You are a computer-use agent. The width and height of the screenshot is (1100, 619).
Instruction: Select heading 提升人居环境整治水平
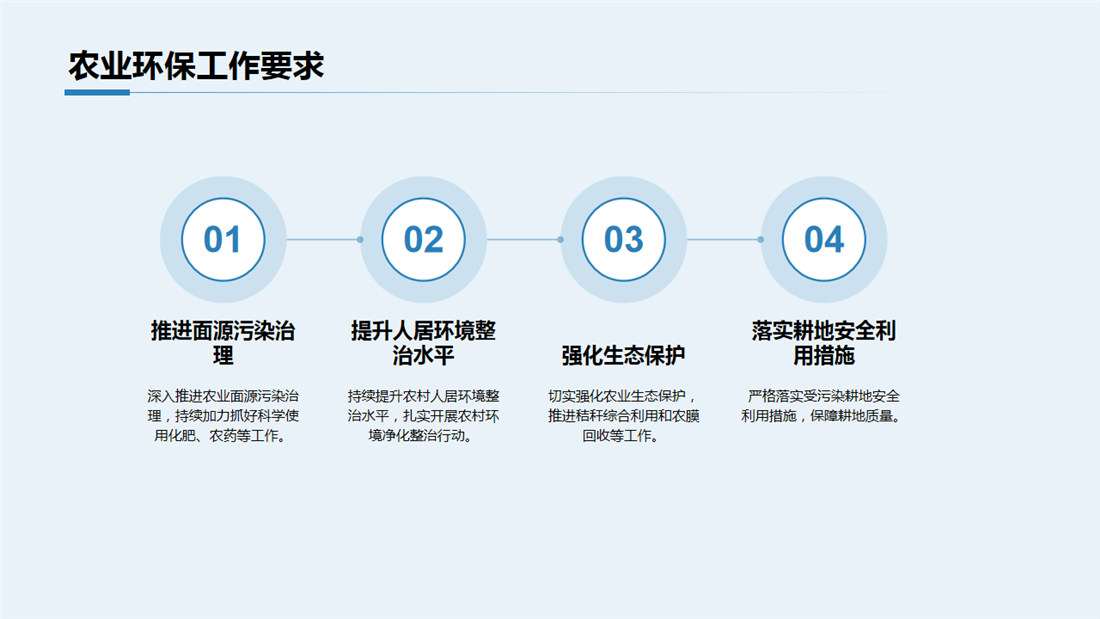click(x=423, y=342)
